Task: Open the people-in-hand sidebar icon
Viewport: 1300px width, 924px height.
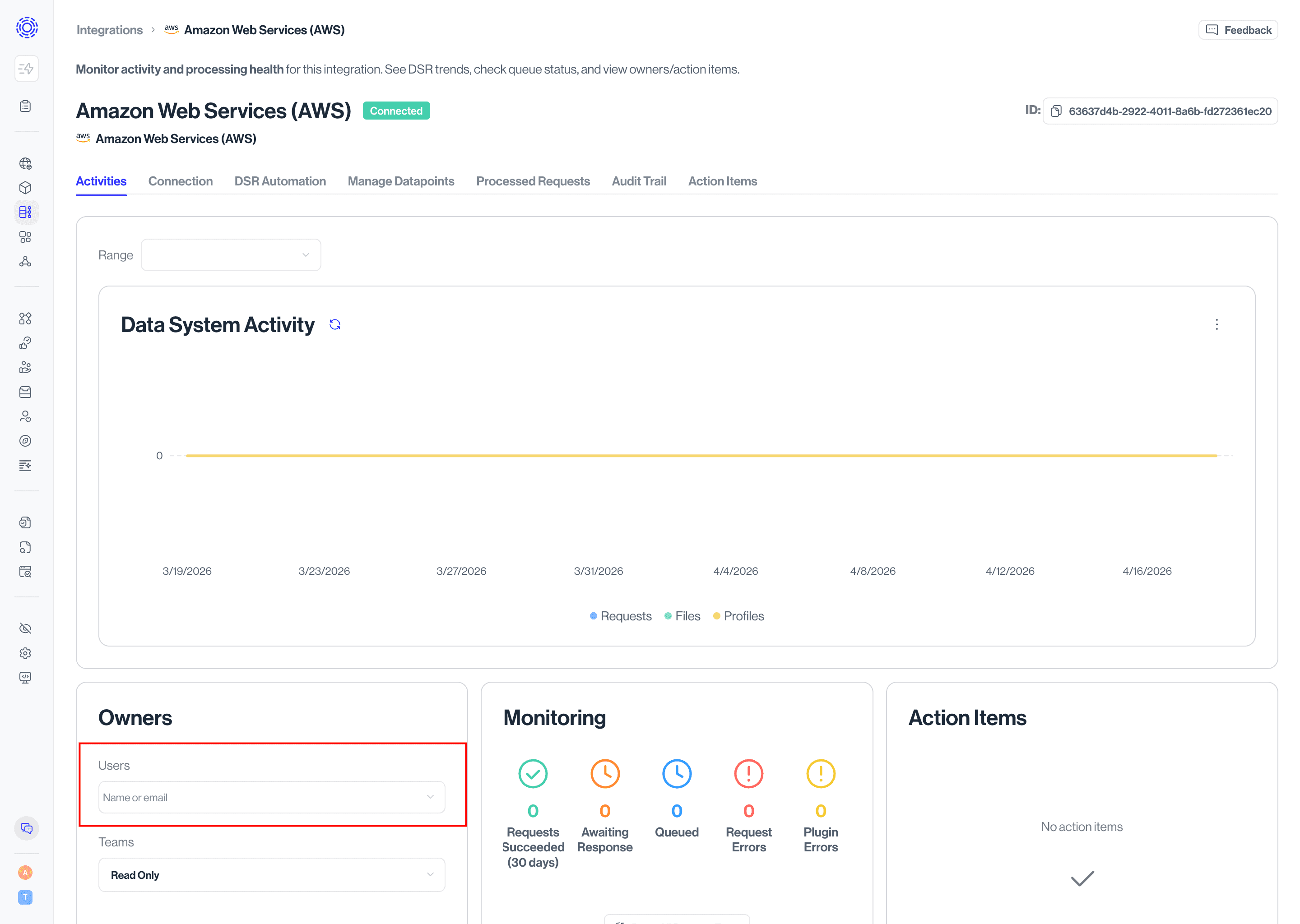Action: (26, 368)
